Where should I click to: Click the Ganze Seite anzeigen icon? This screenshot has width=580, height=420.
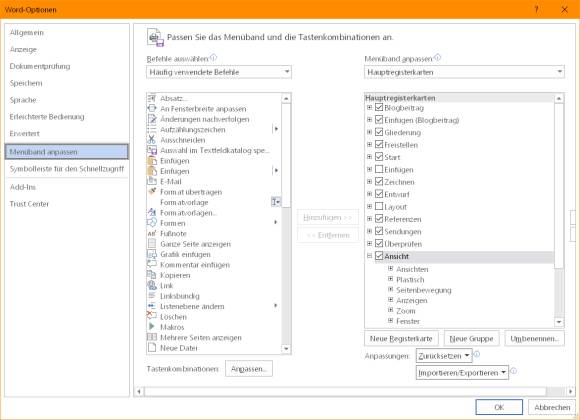coord(152,244)
